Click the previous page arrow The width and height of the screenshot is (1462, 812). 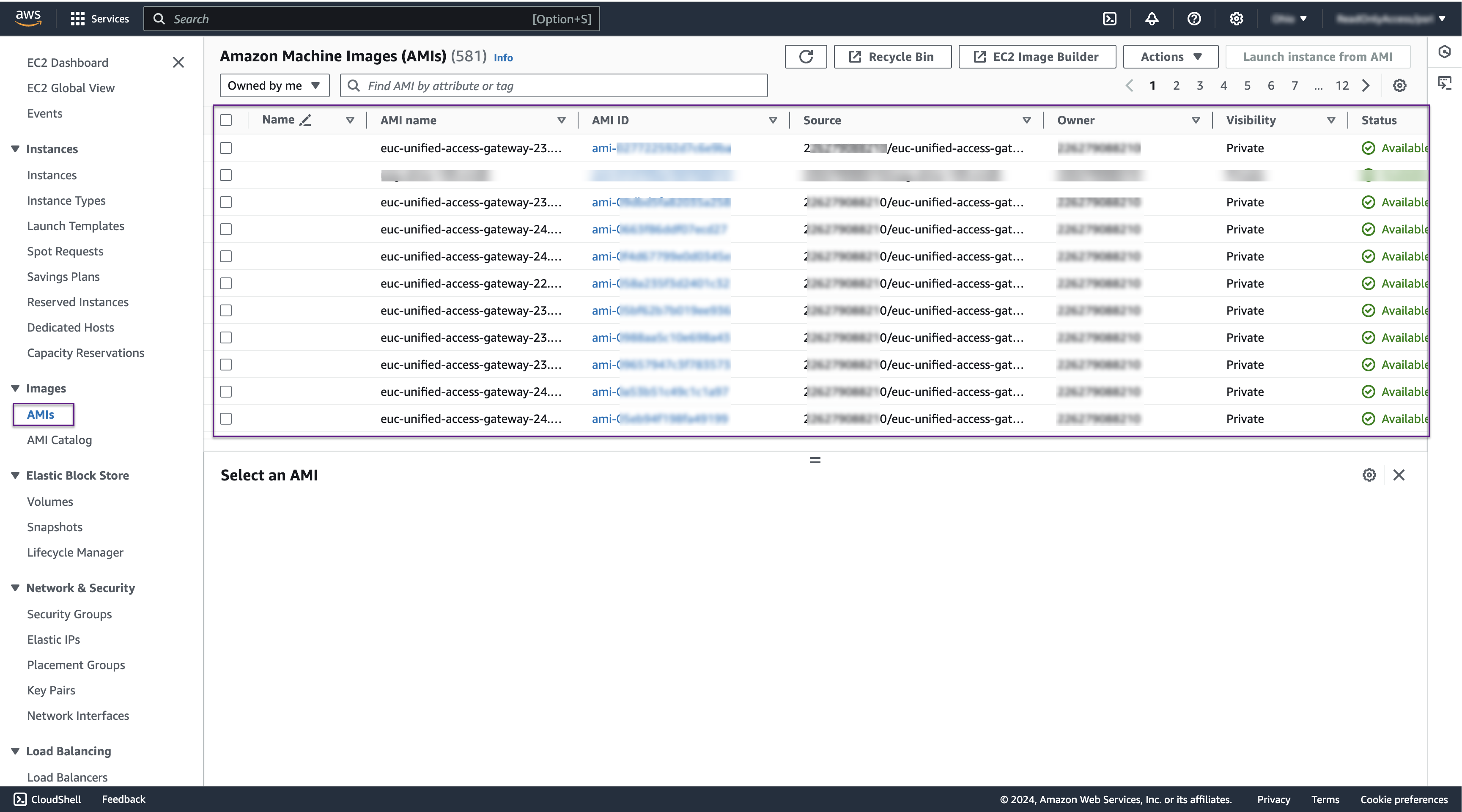[x=1130, y=86]
